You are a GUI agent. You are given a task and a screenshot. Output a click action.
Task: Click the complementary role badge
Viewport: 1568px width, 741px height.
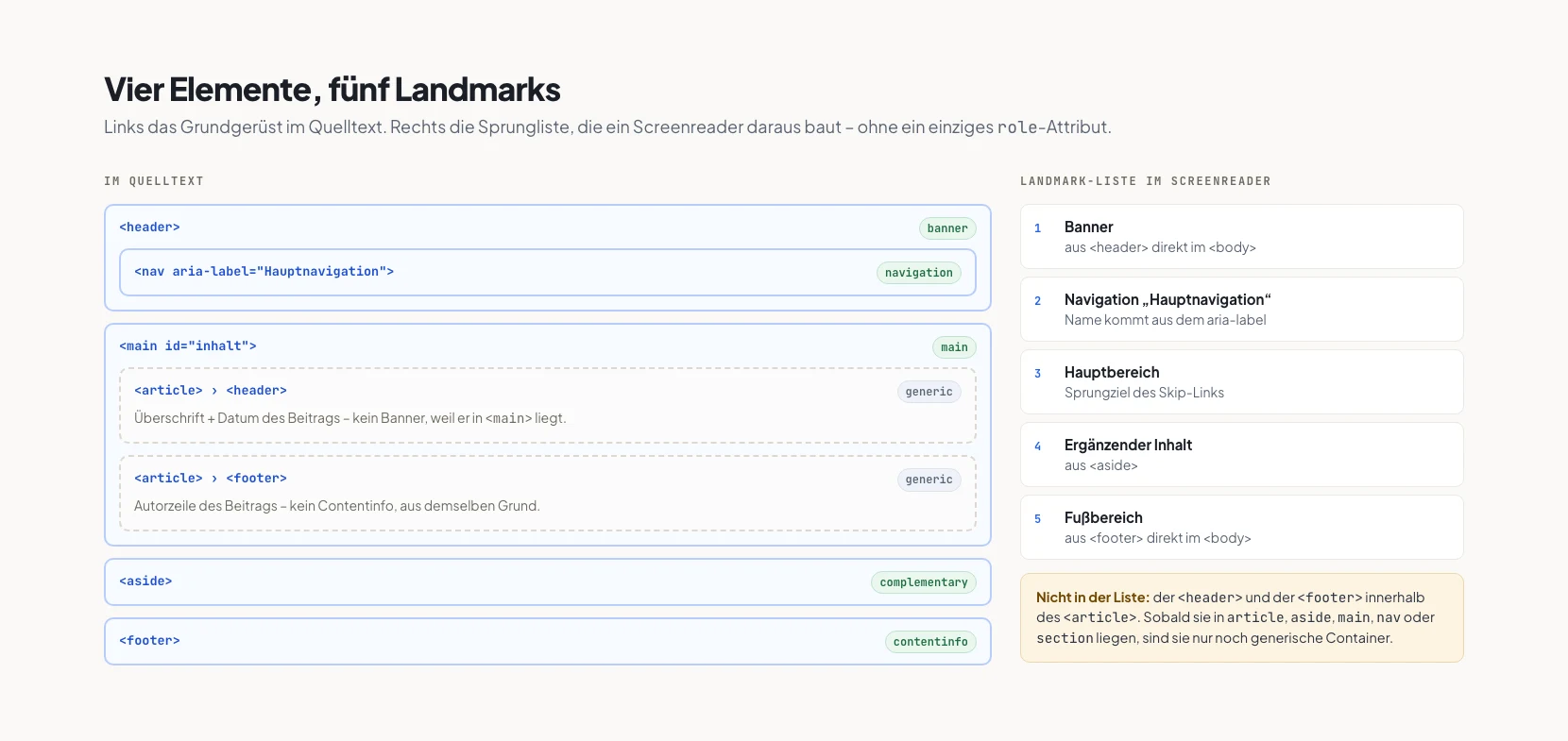[x=924, y=582]
